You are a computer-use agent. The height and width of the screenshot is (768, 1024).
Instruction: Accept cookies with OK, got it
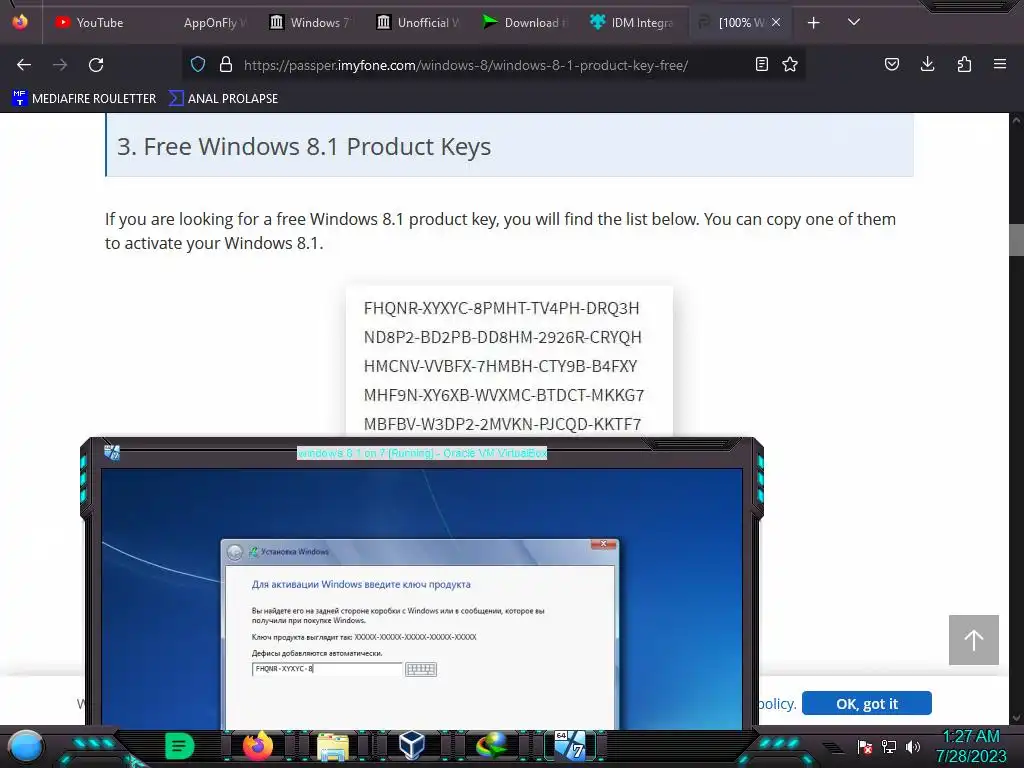pyautogui.click(x=867, y=703)
